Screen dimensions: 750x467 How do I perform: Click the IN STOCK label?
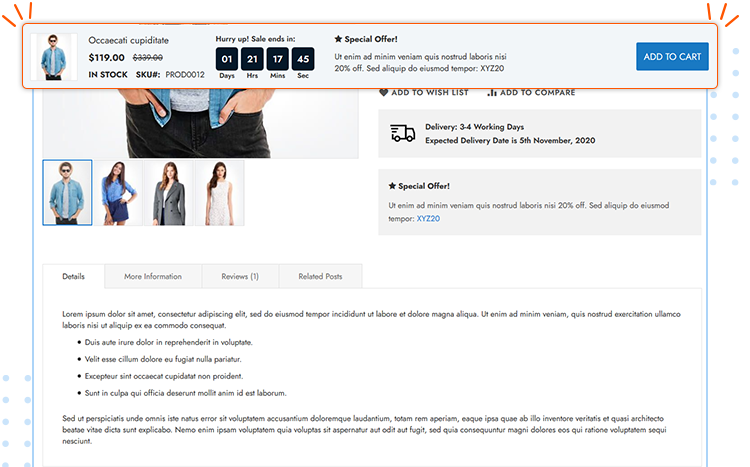pos(108,75)
